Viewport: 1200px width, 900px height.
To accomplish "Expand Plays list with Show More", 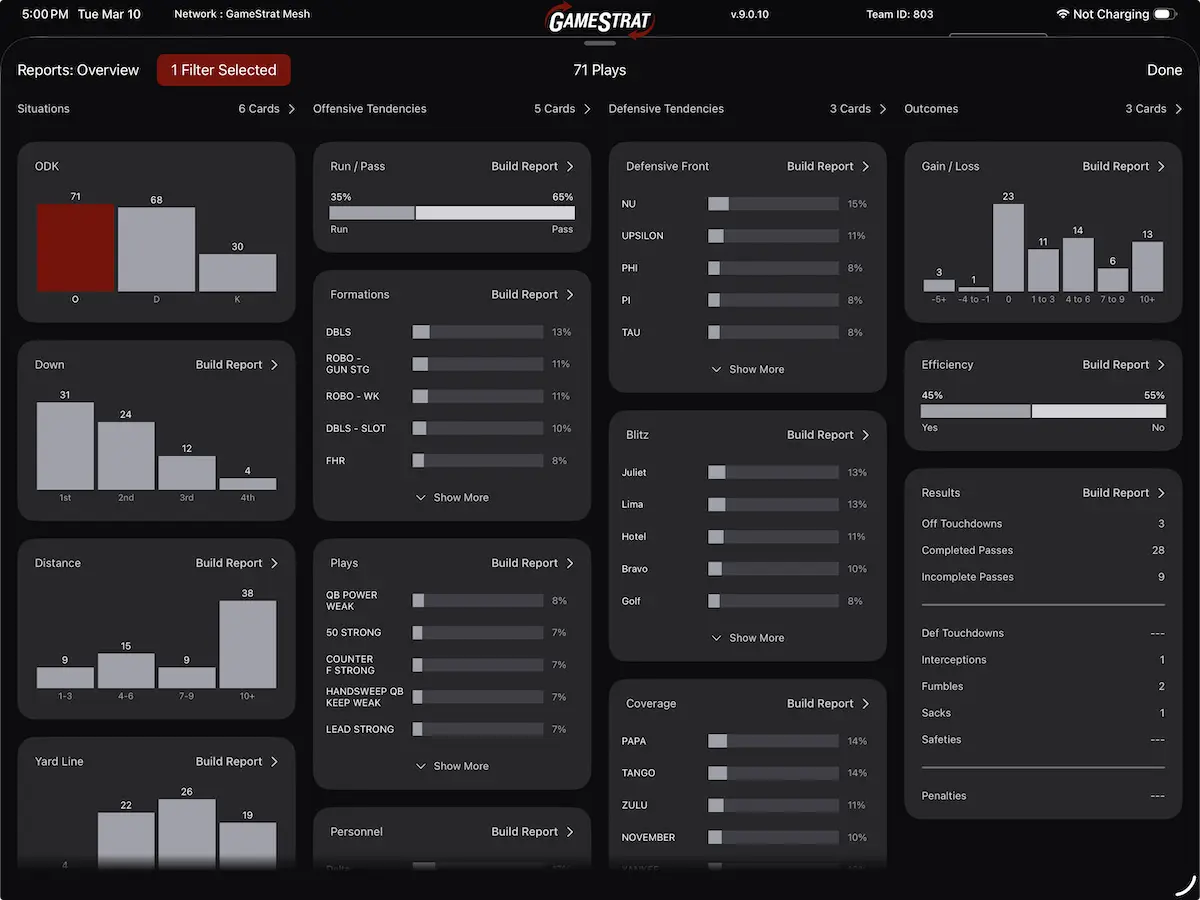I will tap(452, 766).
